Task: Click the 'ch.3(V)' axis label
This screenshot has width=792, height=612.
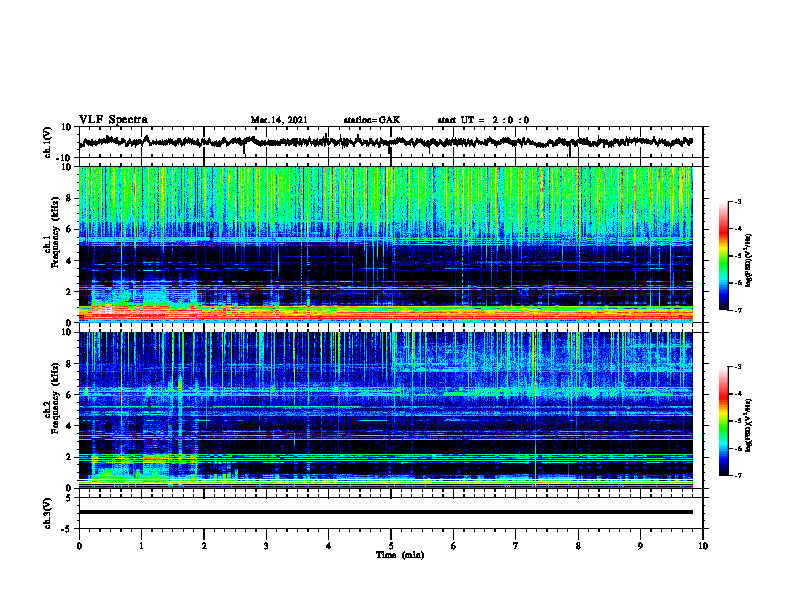Action: [48, 513]
